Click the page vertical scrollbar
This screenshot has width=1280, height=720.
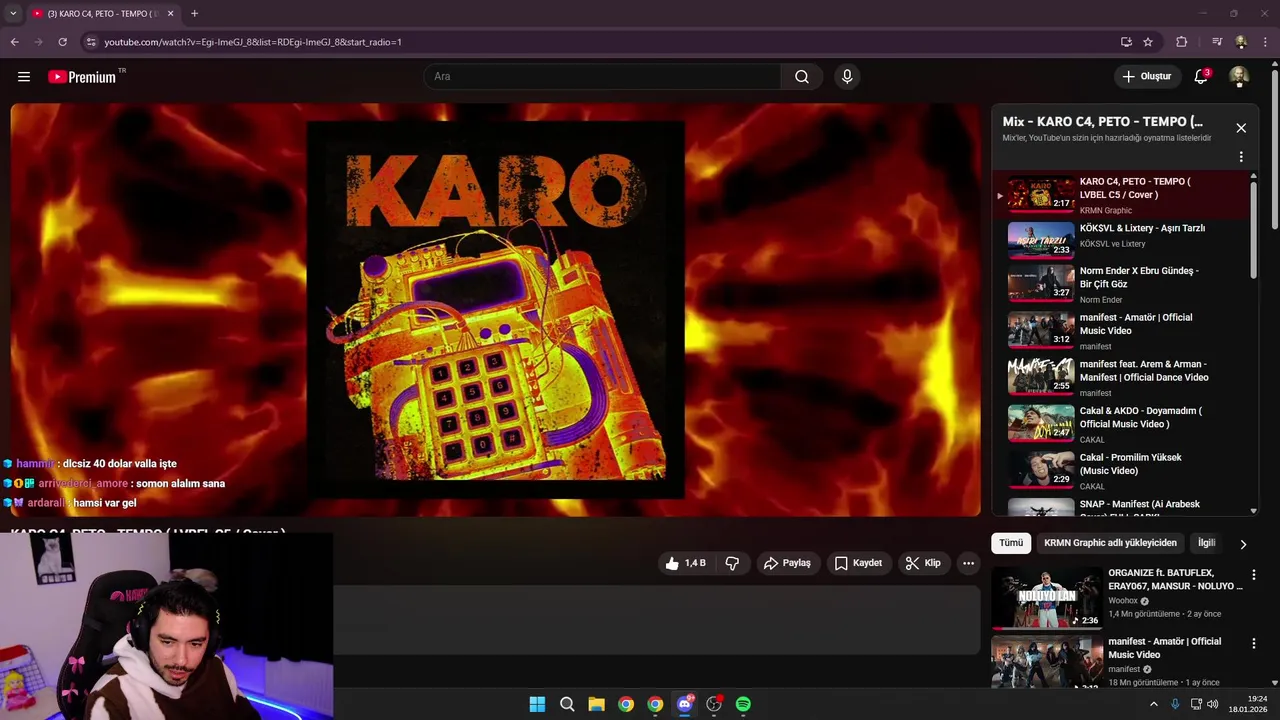1274,150
